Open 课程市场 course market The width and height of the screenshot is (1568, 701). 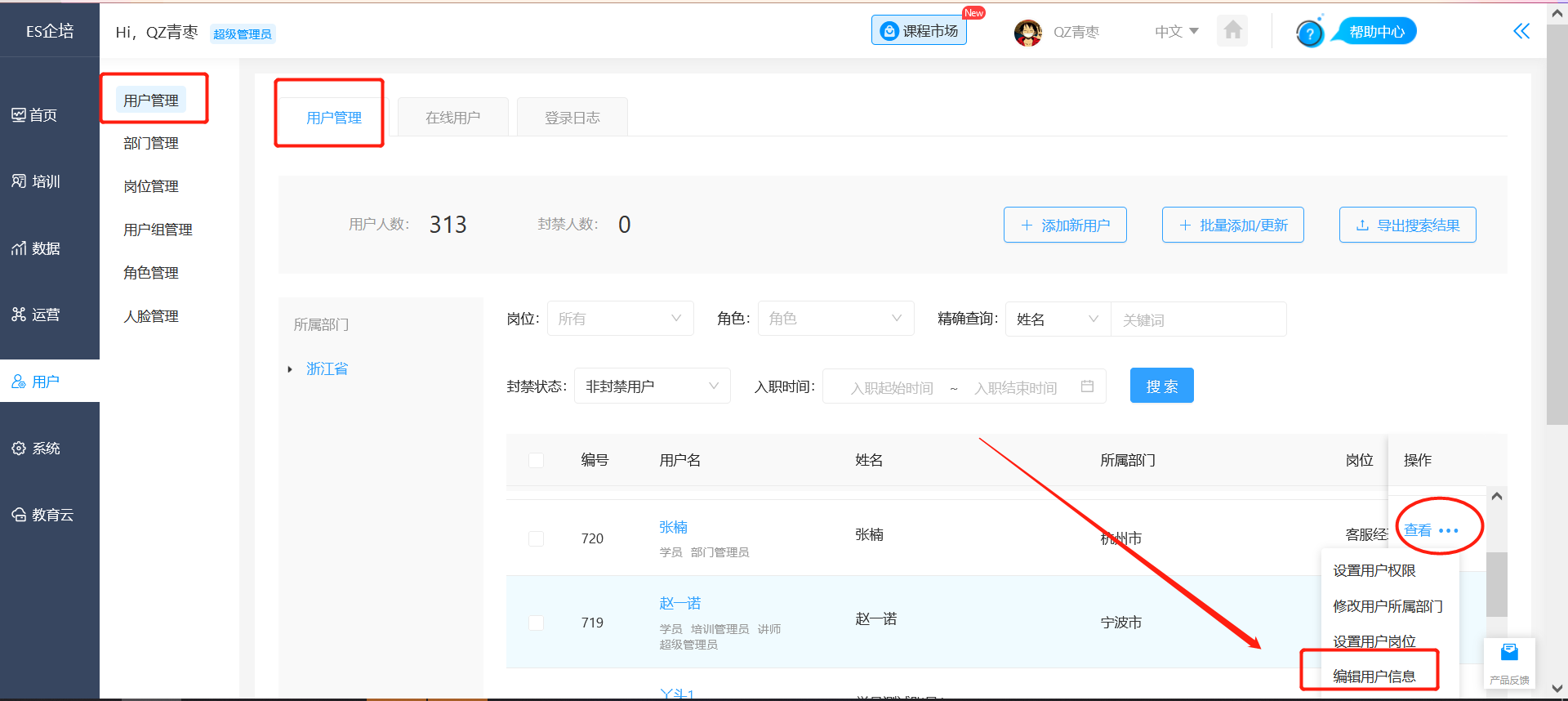point(919,31)
